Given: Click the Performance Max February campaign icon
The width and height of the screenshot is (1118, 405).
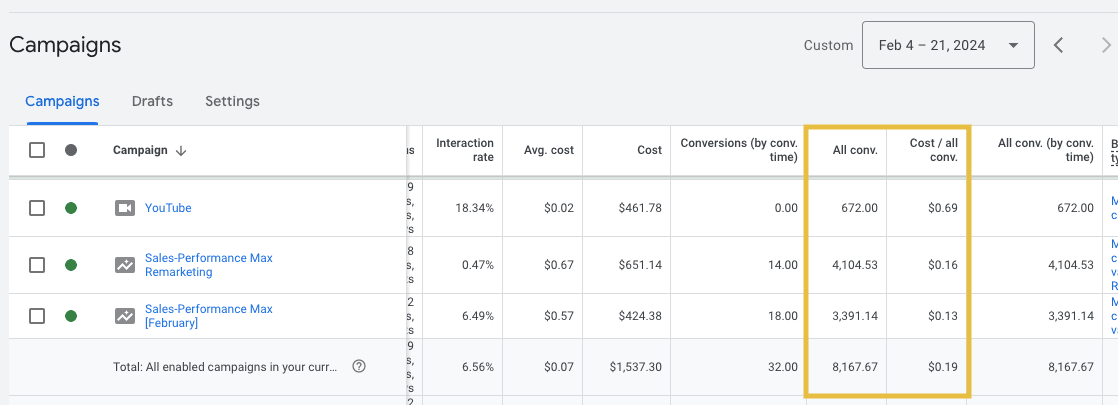Looking at the screenshot, I should (x=124, y=316).
